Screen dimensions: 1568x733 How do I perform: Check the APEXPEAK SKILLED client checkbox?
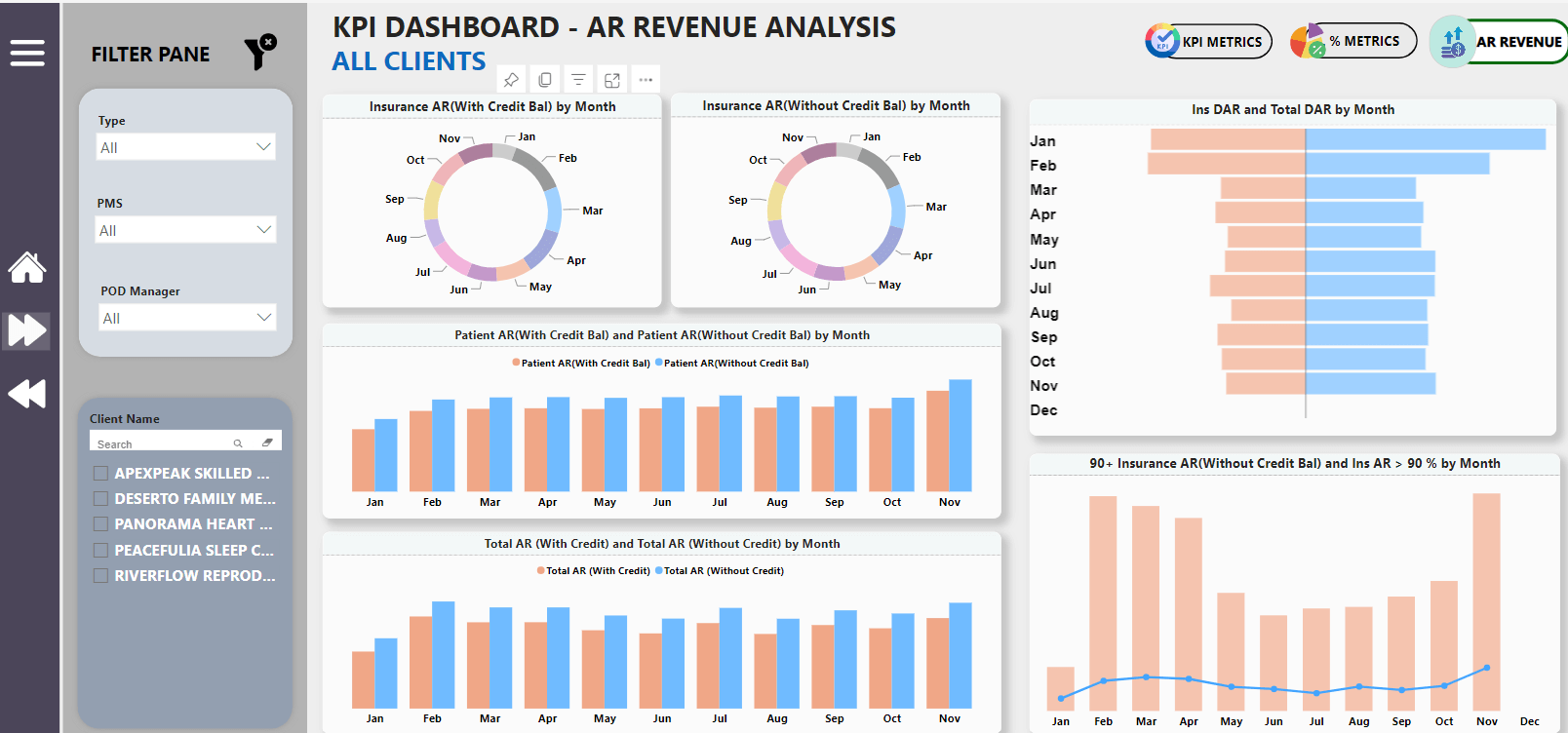(100, 474)
